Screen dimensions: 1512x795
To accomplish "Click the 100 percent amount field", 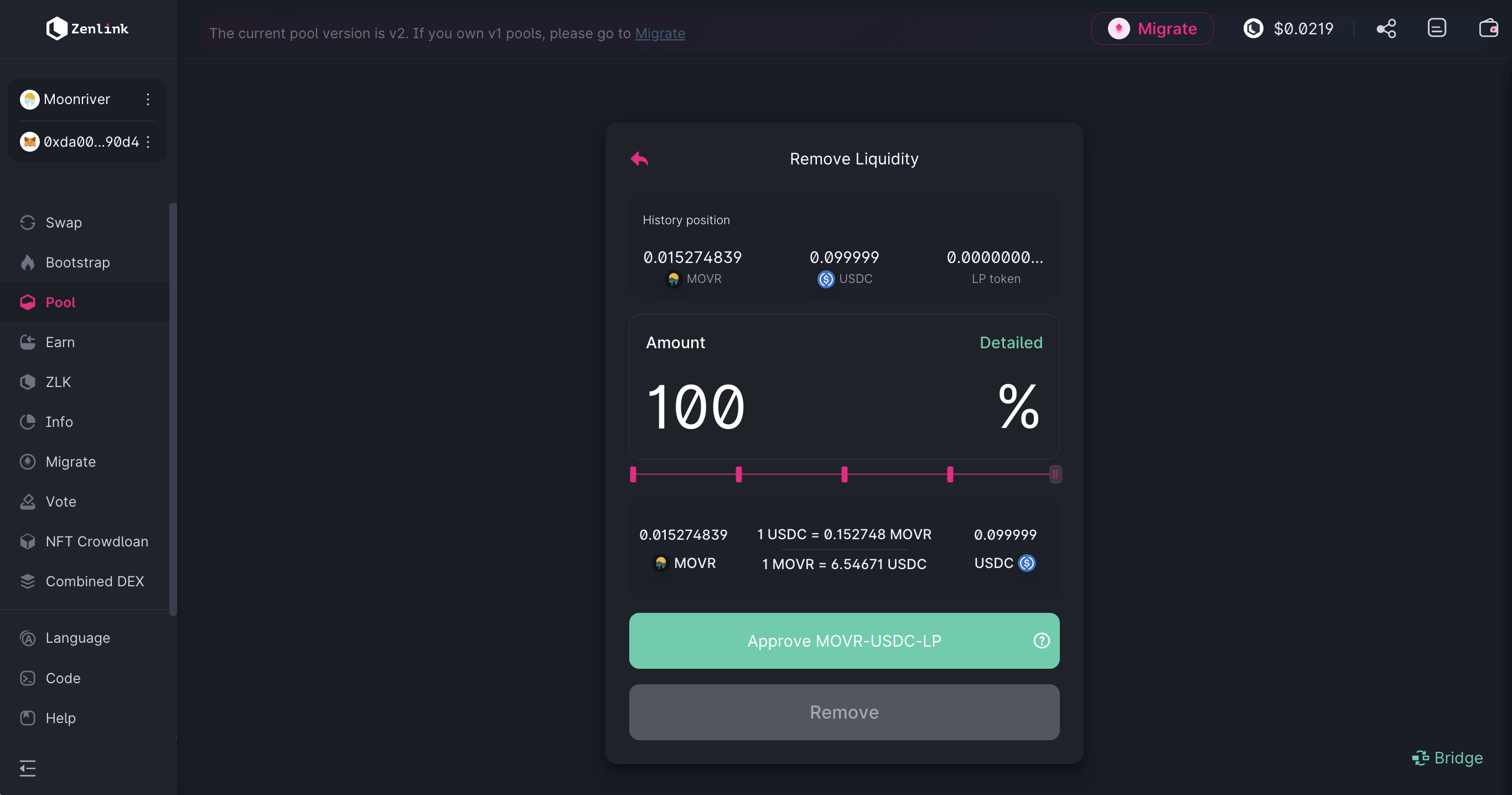I will [696, 406].
